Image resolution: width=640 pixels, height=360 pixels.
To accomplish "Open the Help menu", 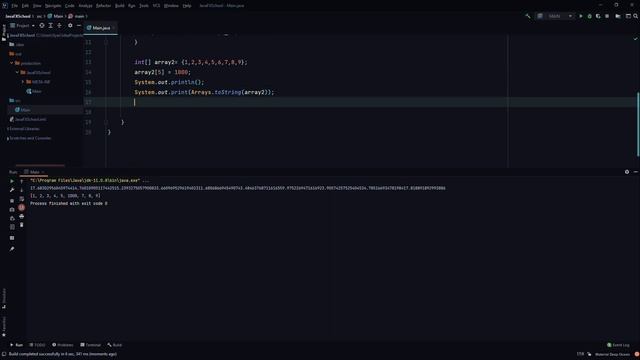I will [x=187, y=6].
